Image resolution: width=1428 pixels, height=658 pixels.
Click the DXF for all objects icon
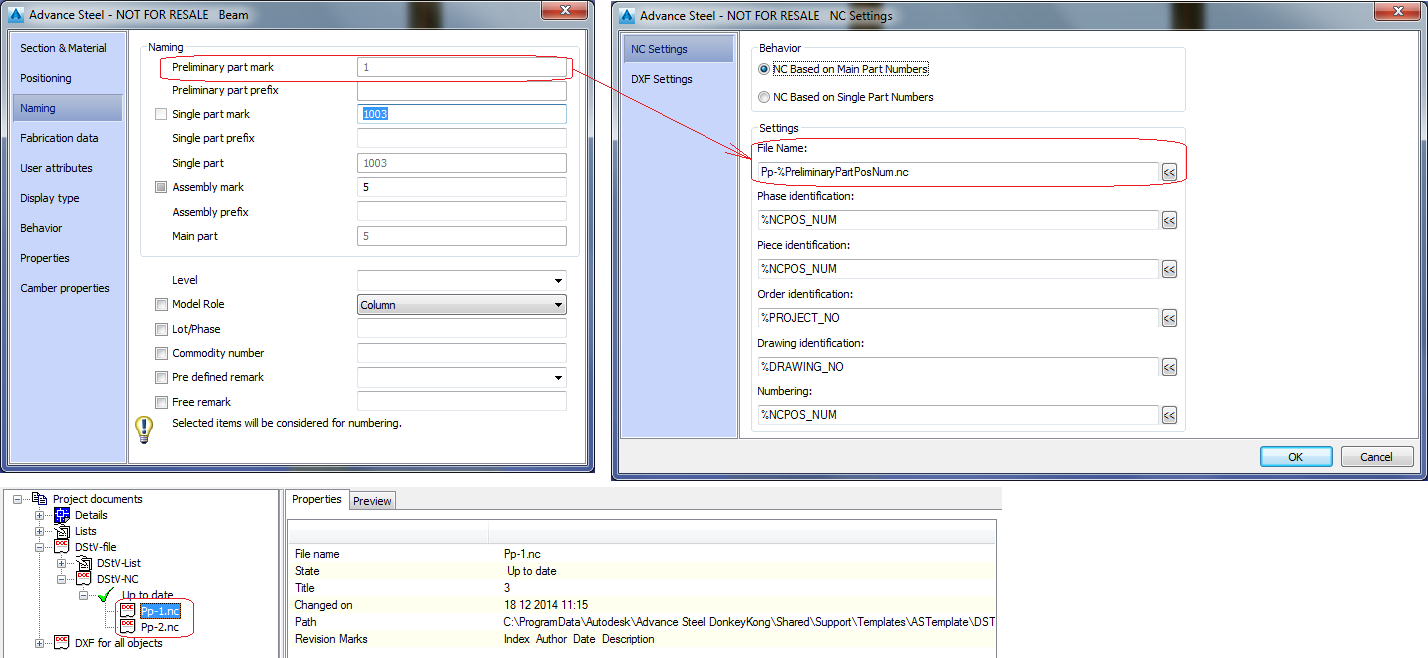click(62, 643)
